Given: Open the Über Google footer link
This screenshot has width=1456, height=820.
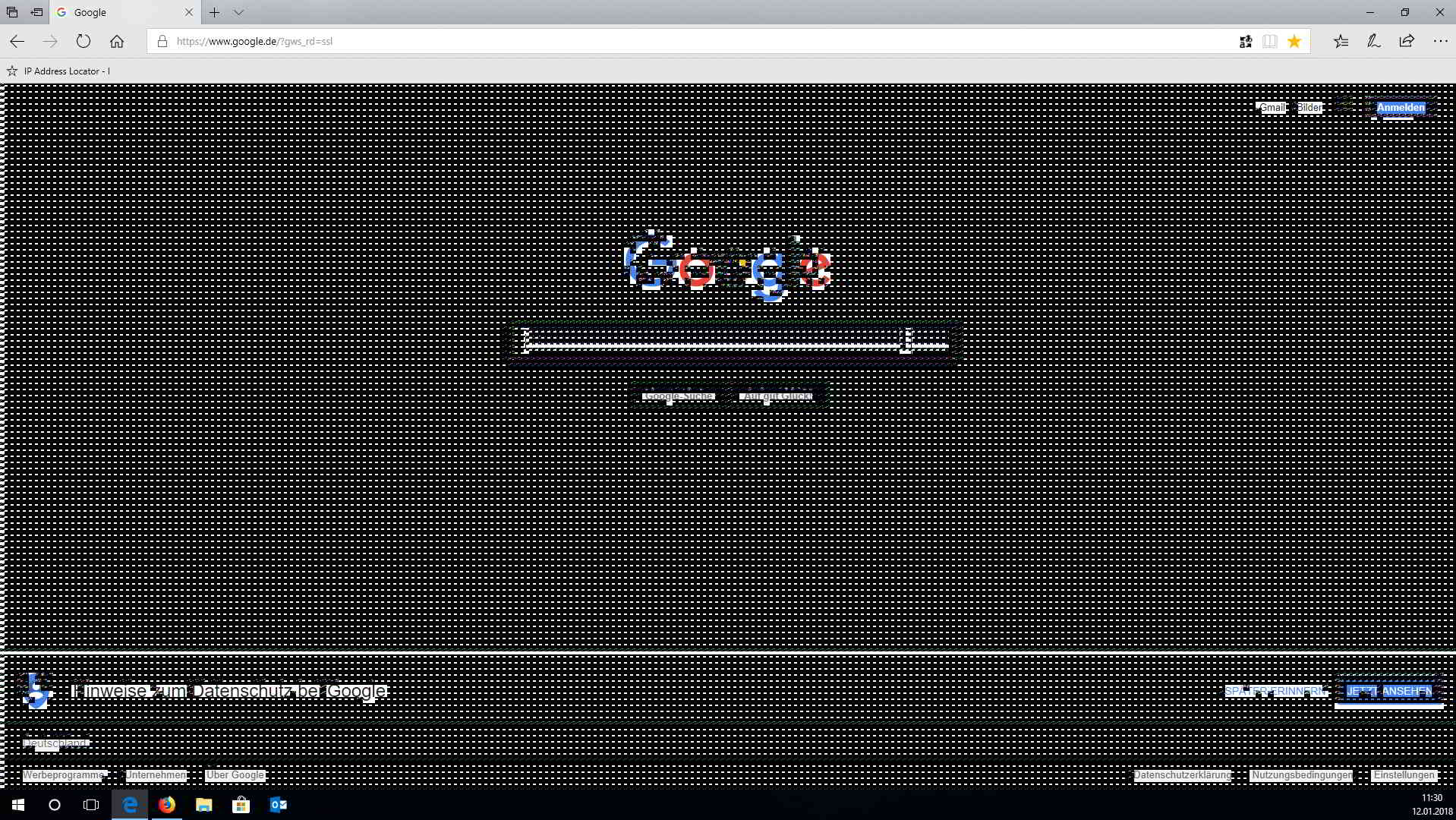Looking at the screenshot, I should click(235, 775).
